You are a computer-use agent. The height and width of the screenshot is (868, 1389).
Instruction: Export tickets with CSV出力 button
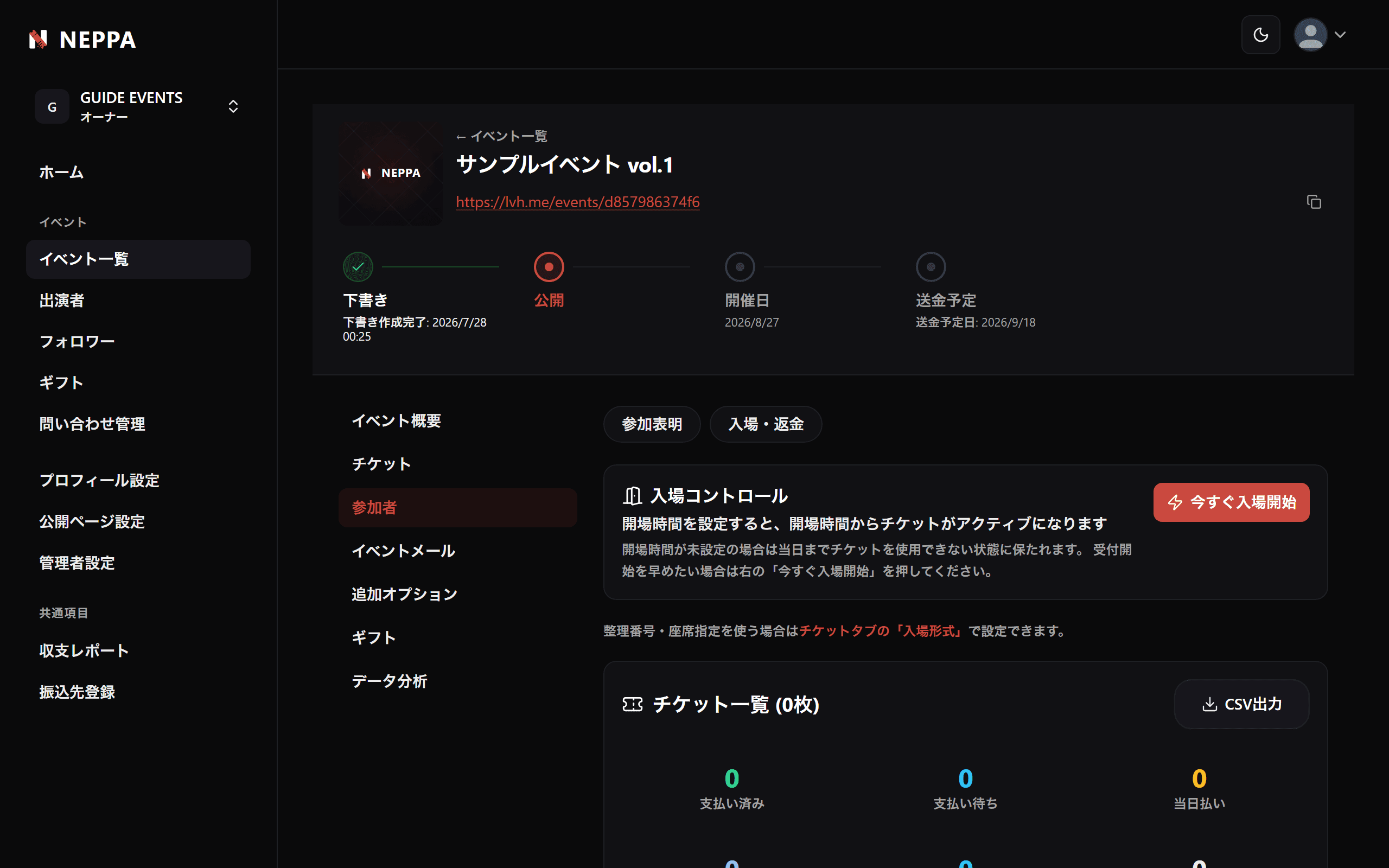click(1241, 704)
